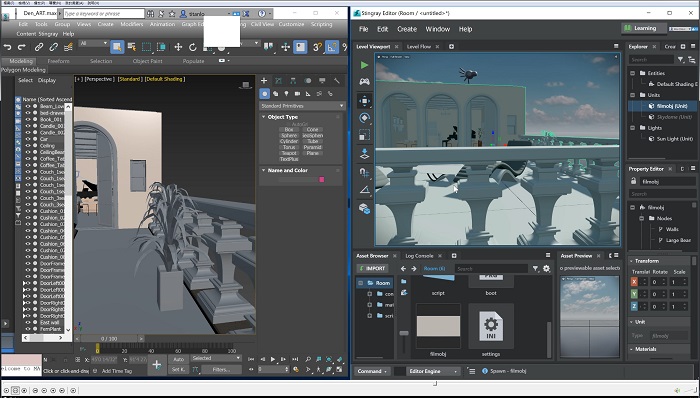Click the Redo arrow in 3ds Max toolbar

21,47
